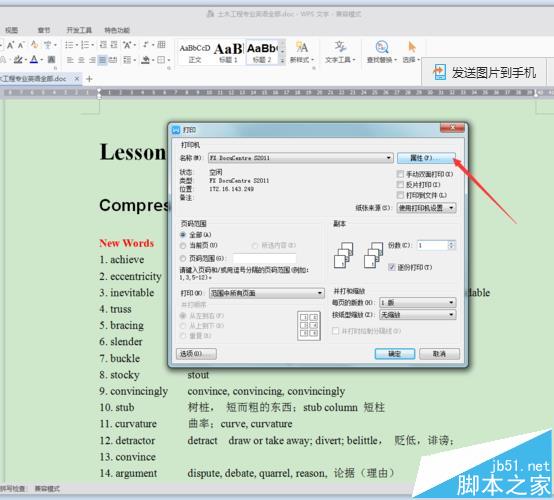The width and height of the screenshot is (554, 500).
Task: Click 选项 options button in print dialog
Action: pos(196,354)
